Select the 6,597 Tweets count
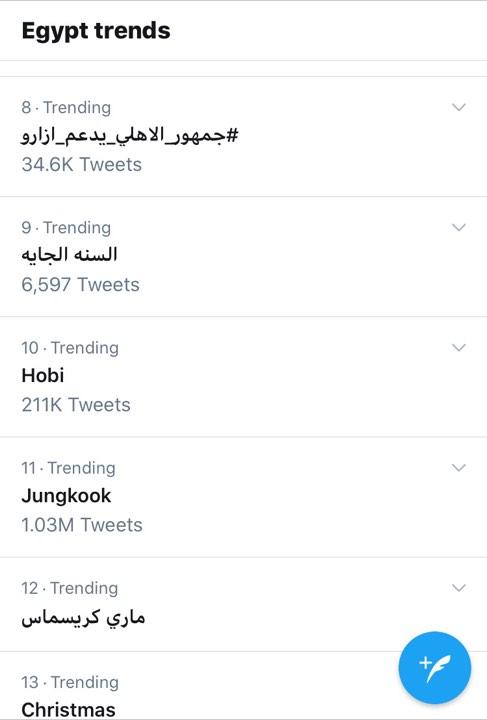 80,285
